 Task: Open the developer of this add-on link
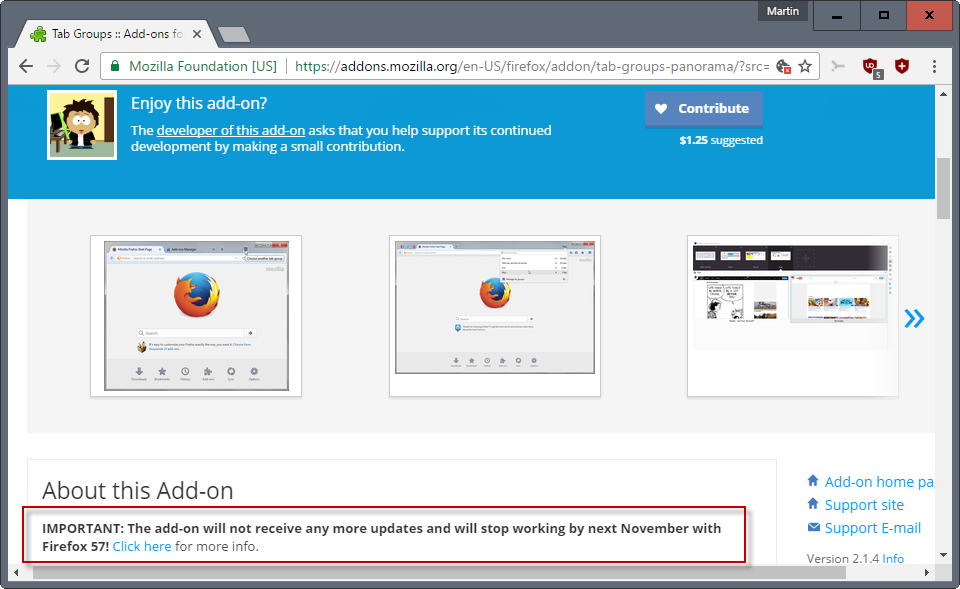pyautogui.click(x=231, y=130)
